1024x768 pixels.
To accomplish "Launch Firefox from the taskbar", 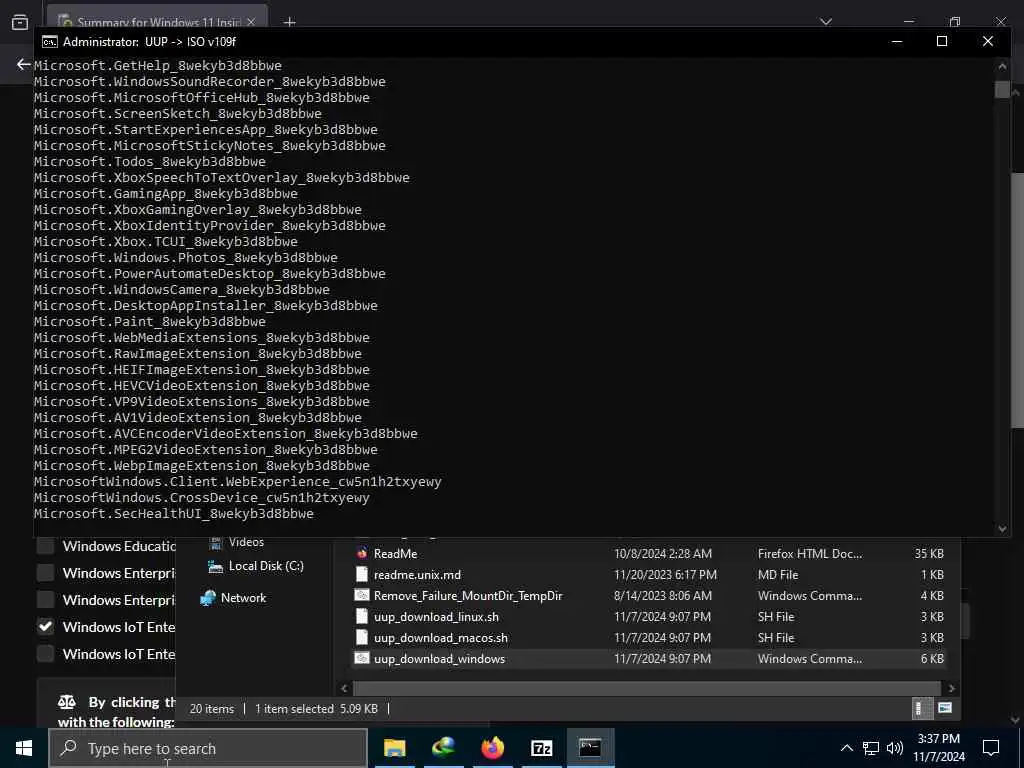I will pos(492,748).
